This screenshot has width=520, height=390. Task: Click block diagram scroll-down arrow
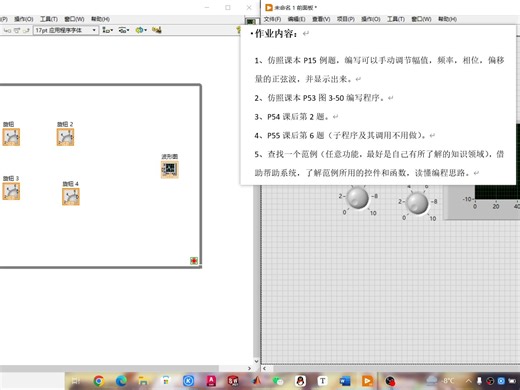click(256, 361)
